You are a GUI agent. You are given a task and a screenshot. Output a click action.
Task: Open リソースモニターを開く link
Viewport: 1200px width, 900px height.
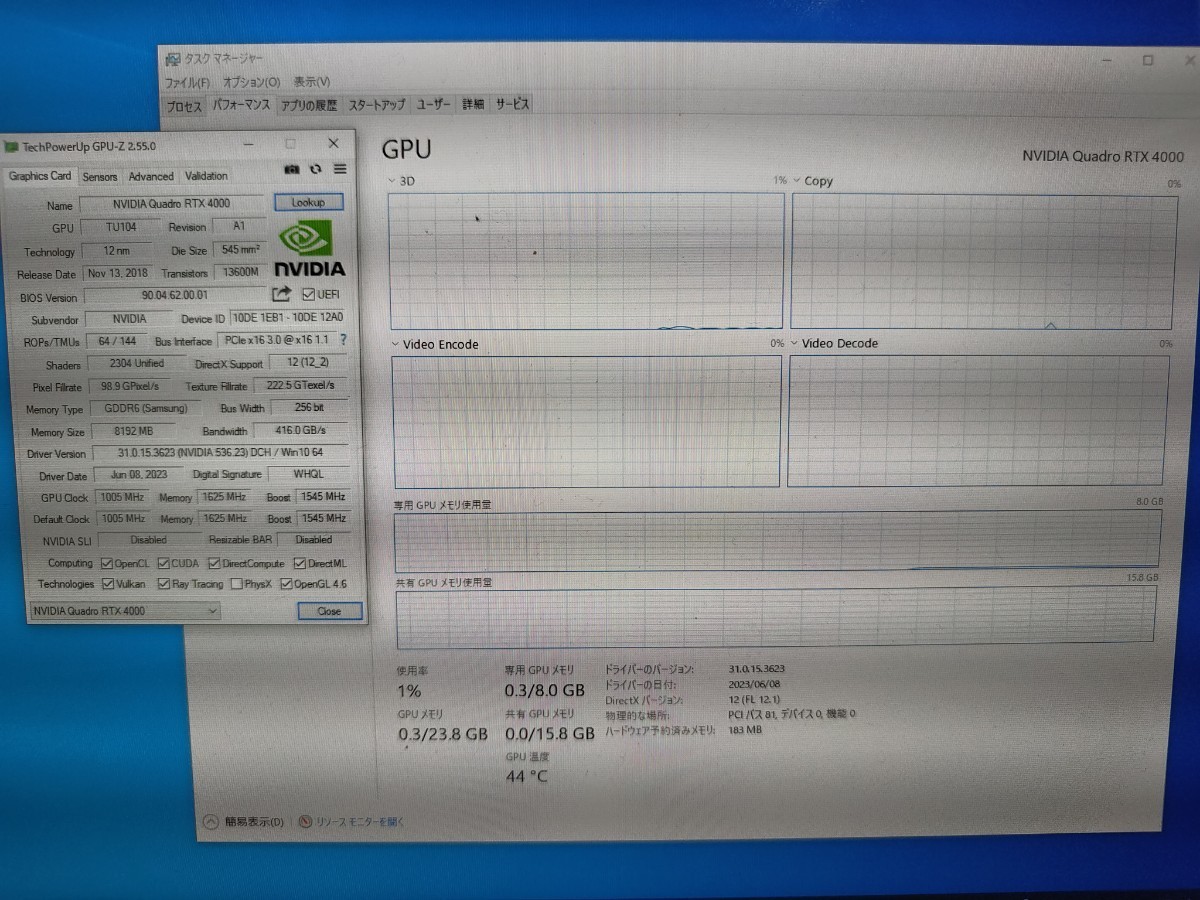[360, 822]
